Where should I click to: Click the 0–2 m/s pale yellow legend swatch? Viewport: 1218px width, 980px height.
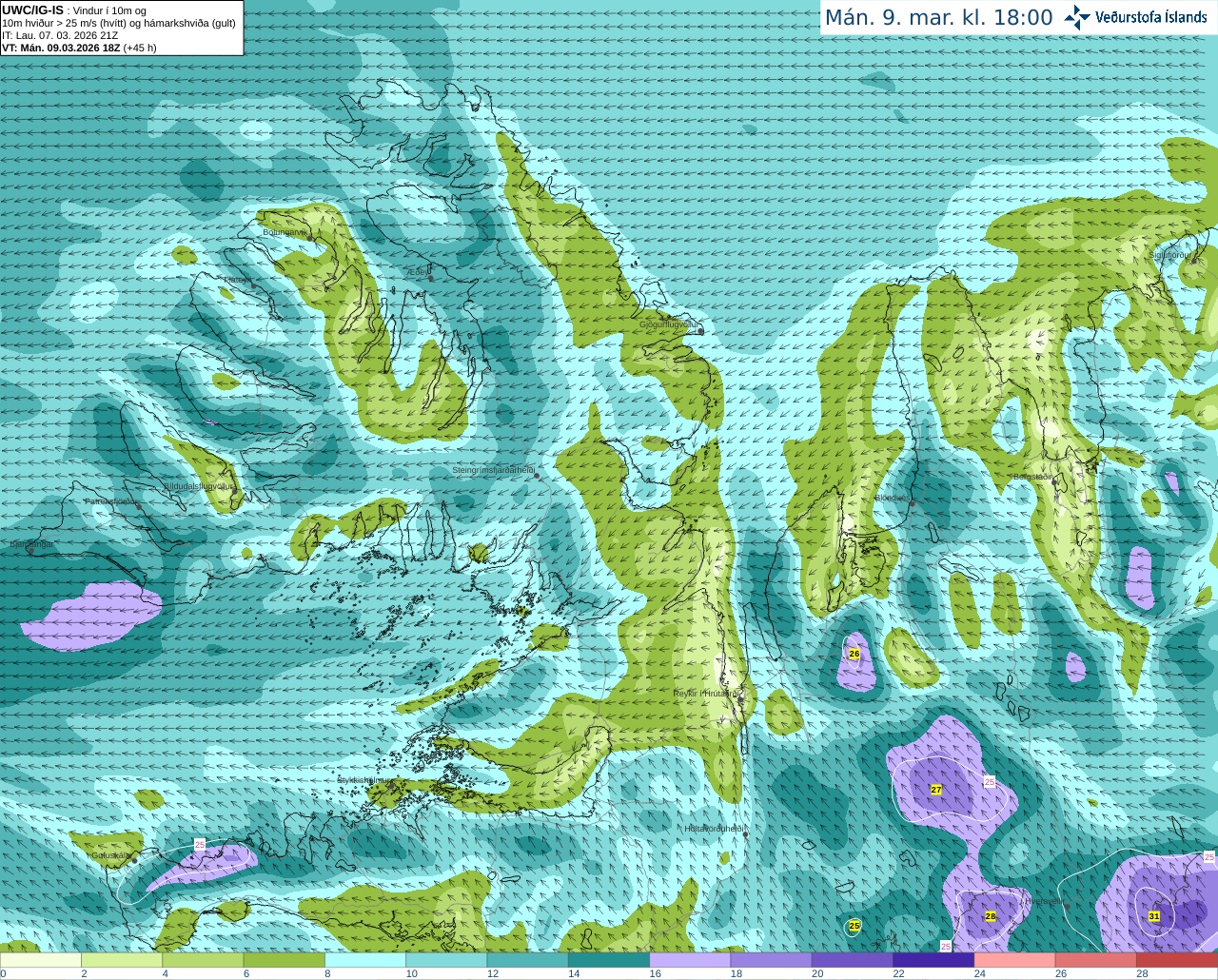[41, 960]
